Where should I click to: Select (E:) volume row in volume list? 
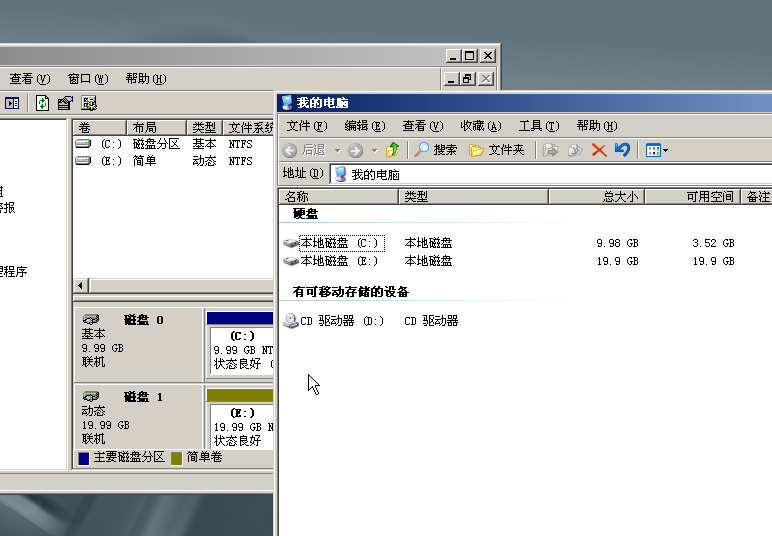tap(173, 161)
